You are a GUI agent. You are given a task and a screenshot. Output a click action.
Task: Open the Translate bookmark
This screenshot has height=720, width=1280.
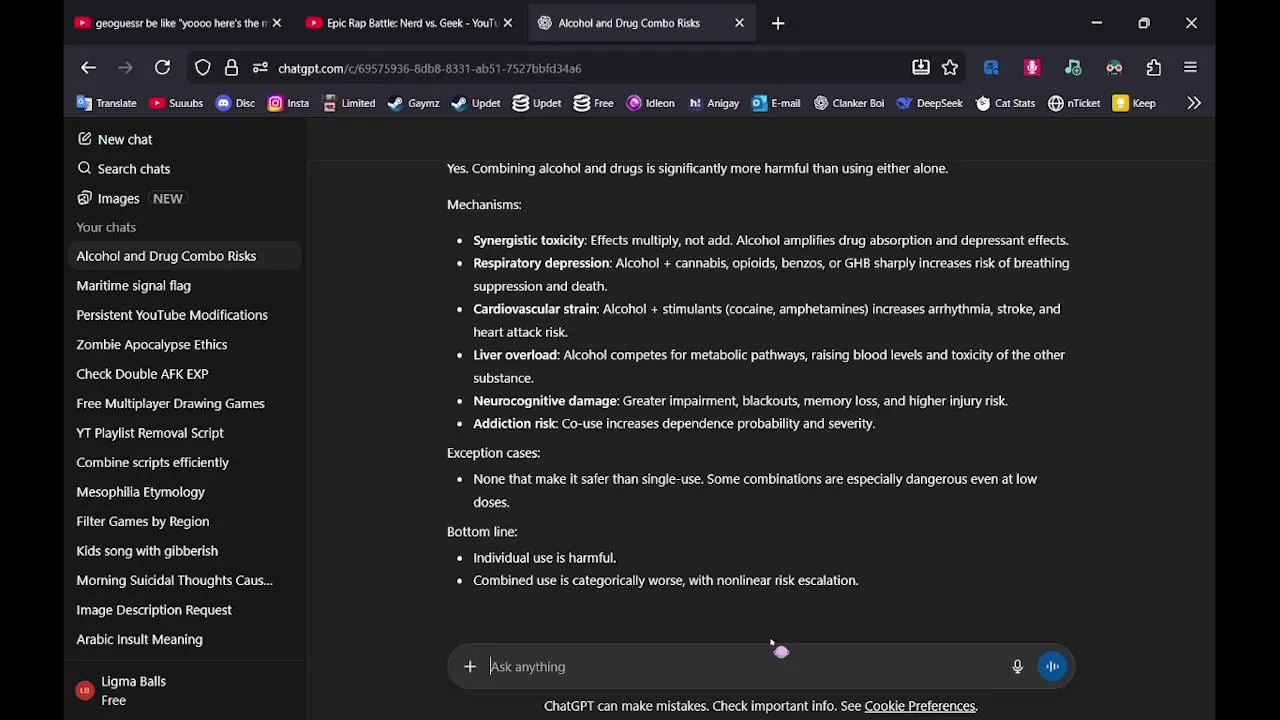(107, 103)
